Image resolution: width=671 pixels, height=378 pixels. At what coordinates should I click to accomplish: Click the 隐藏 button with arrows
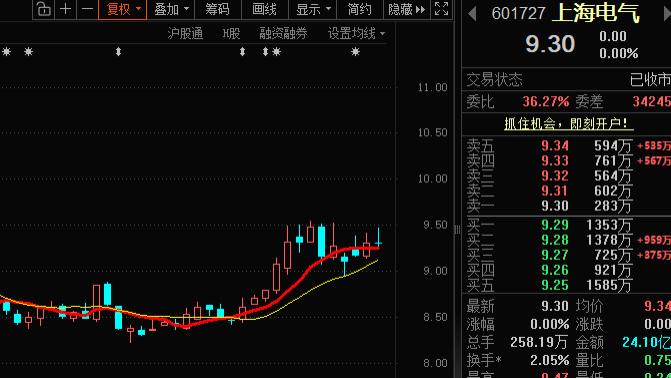(406, 9)
